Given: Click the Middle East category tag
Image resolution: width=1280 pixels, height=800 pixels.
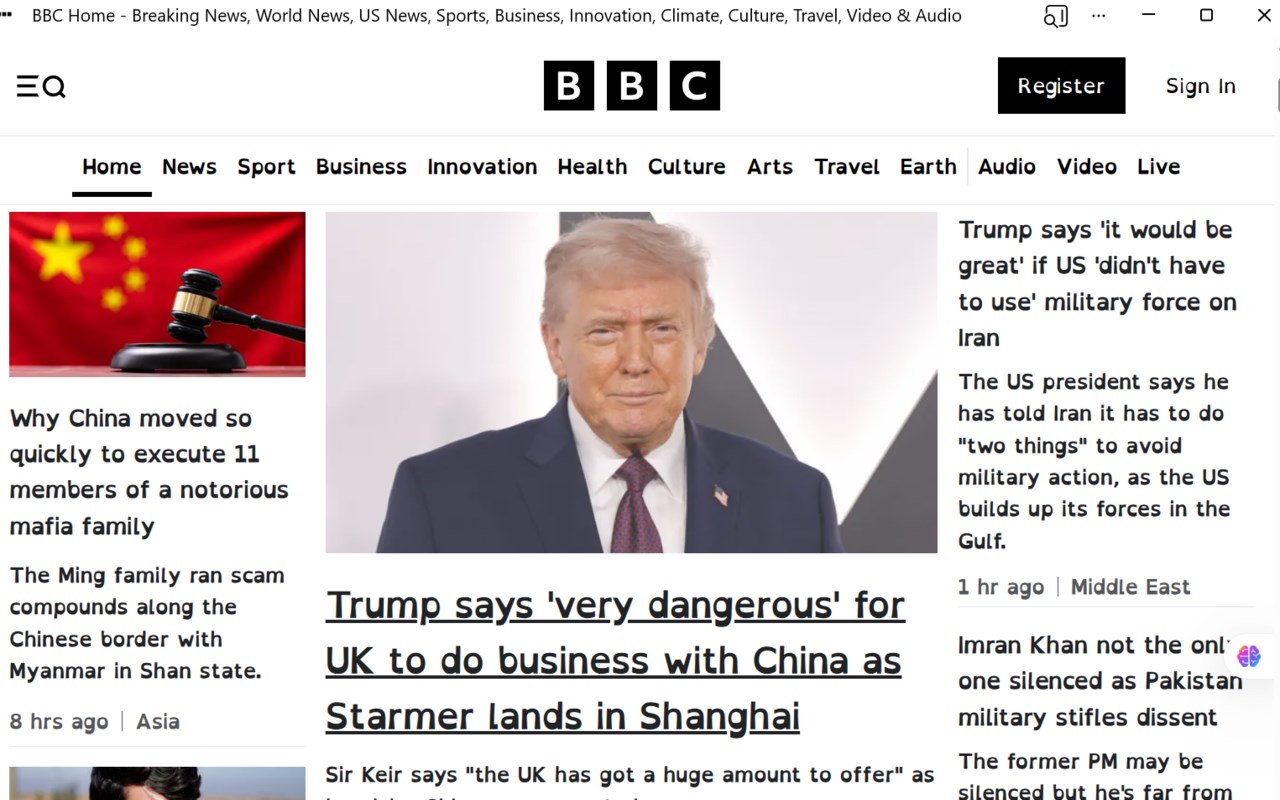Looking at the screenshot, I should tap(1130, 587).
